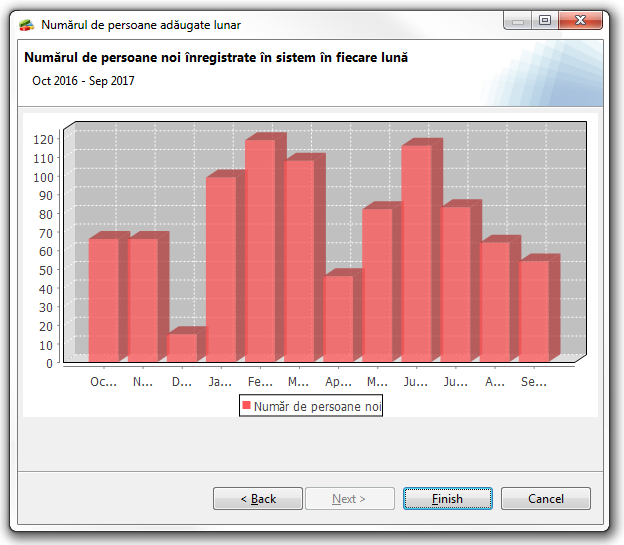Select the tallest bar for February
The width and height of the screenshot is (624, 545).
pos(260,250)
